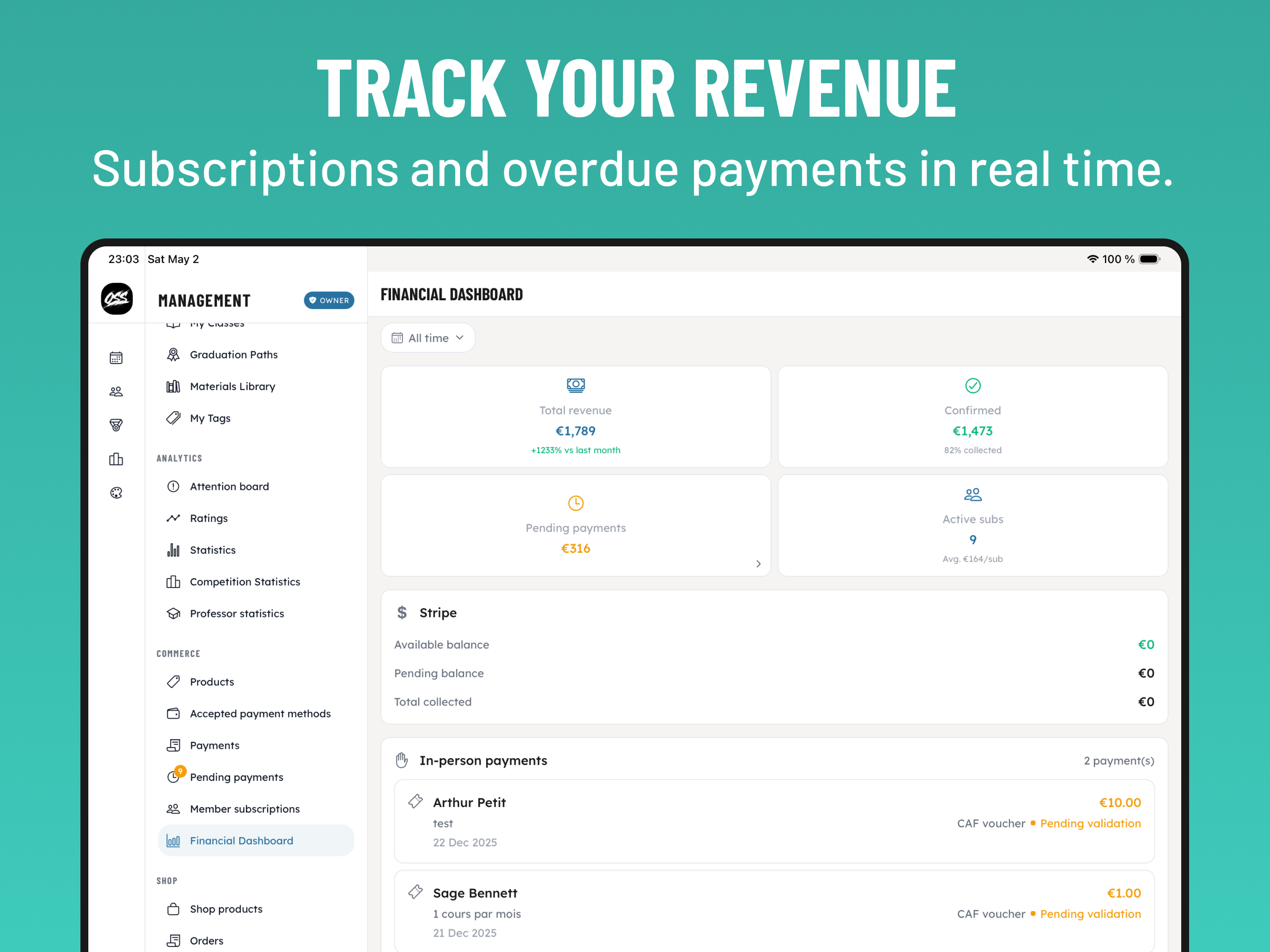This screenshot has width=1270, height=952.
Task: Open Products in Commerce section
Action: click(256, 681)
